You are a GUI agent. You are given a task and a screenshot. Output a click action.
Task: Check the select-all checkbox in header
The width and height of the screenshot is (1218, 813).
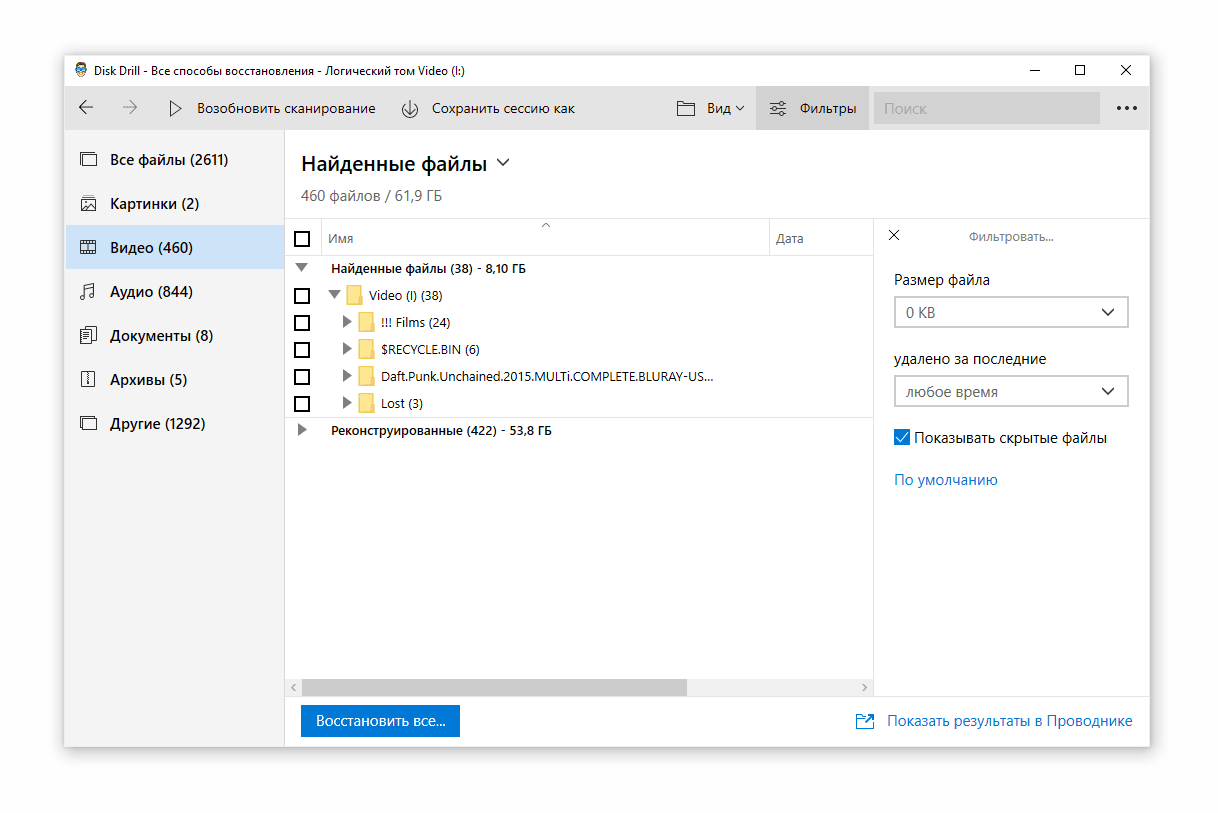(x=302, y=239)
